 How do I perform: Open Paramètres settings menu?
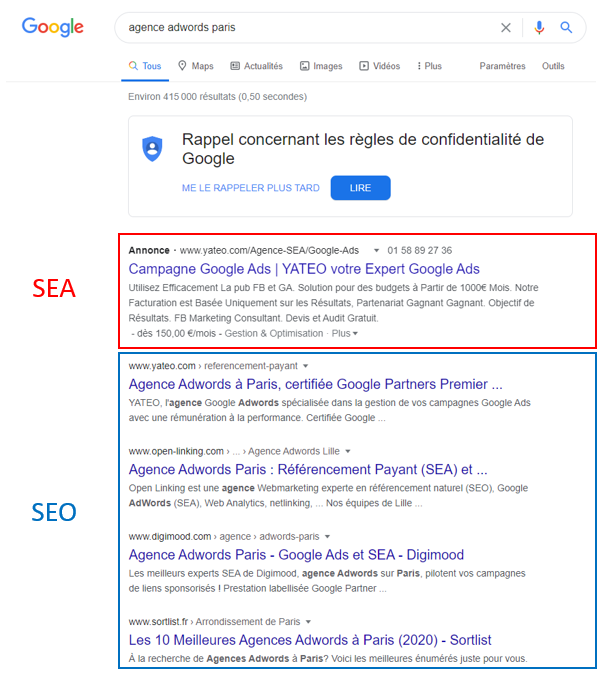(x=502, y=66)
